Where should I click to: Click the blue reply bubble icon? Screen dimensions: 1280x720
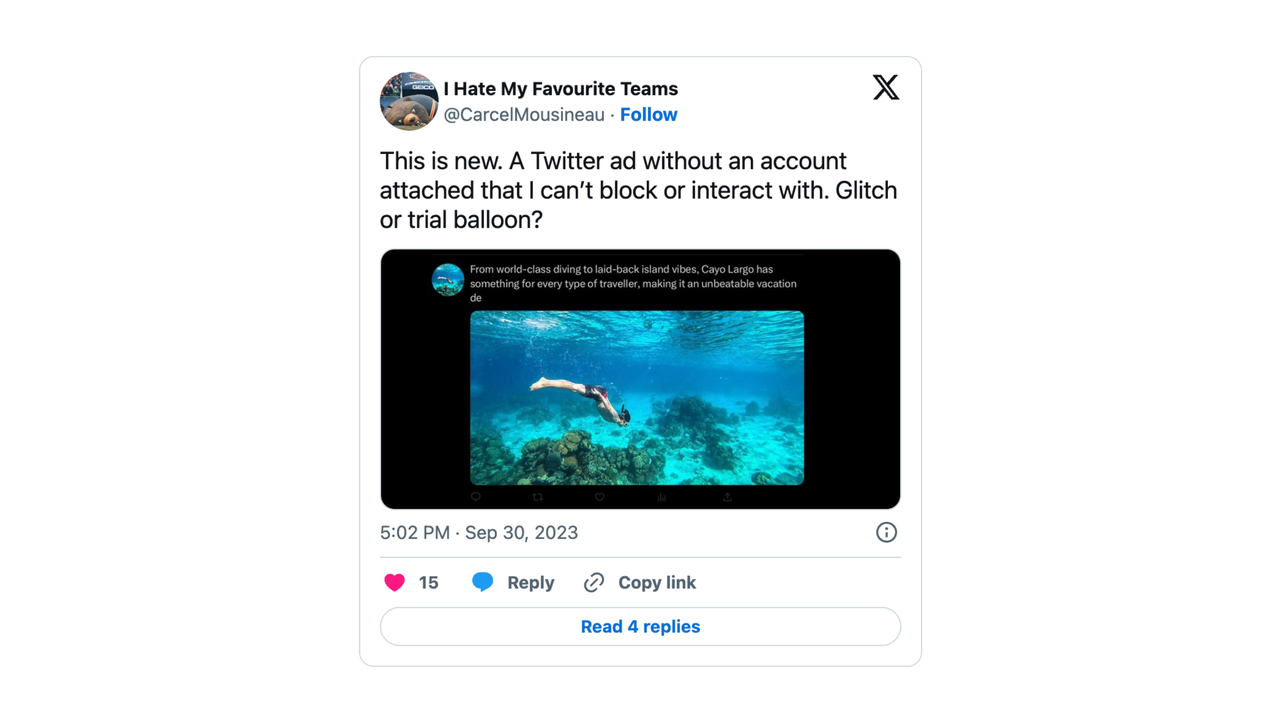[482, 582]
